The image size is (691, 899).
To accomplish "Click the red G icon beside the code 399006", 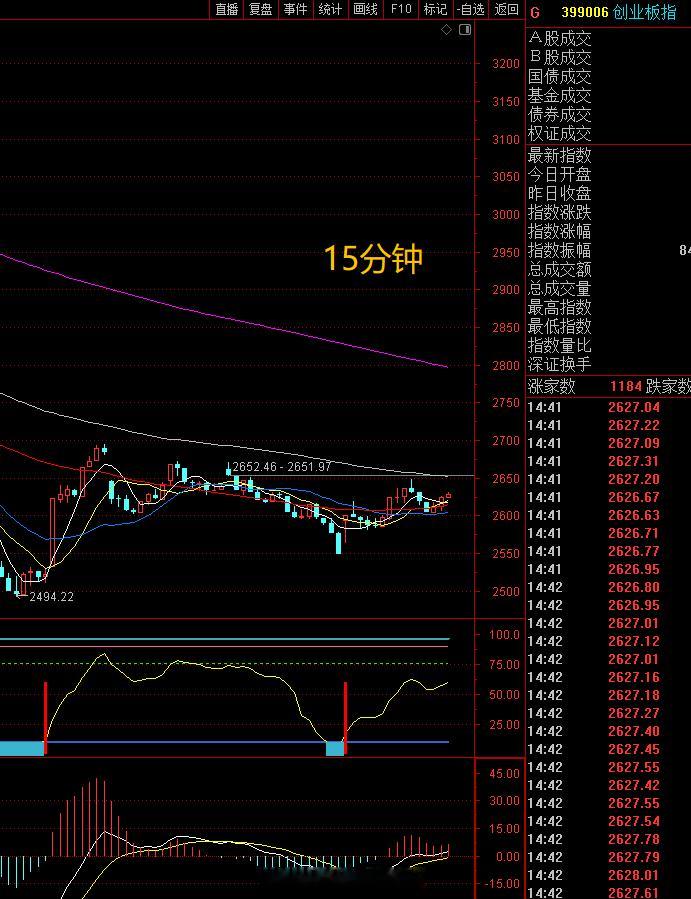I will (x=535, y=13).
